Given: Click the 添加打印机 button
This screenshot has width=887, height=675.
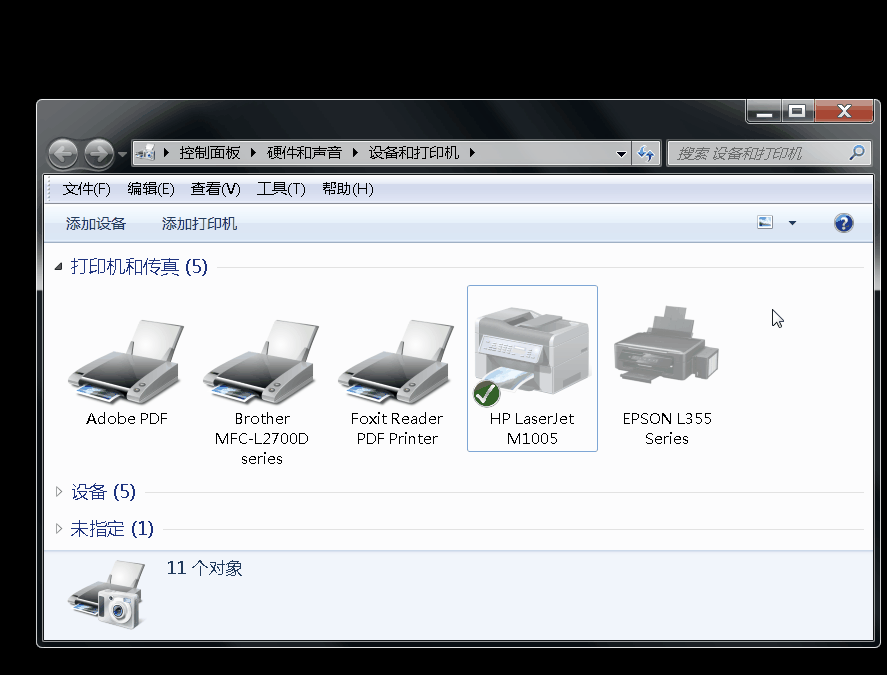Looking at the screenshot, I should 200,224.
